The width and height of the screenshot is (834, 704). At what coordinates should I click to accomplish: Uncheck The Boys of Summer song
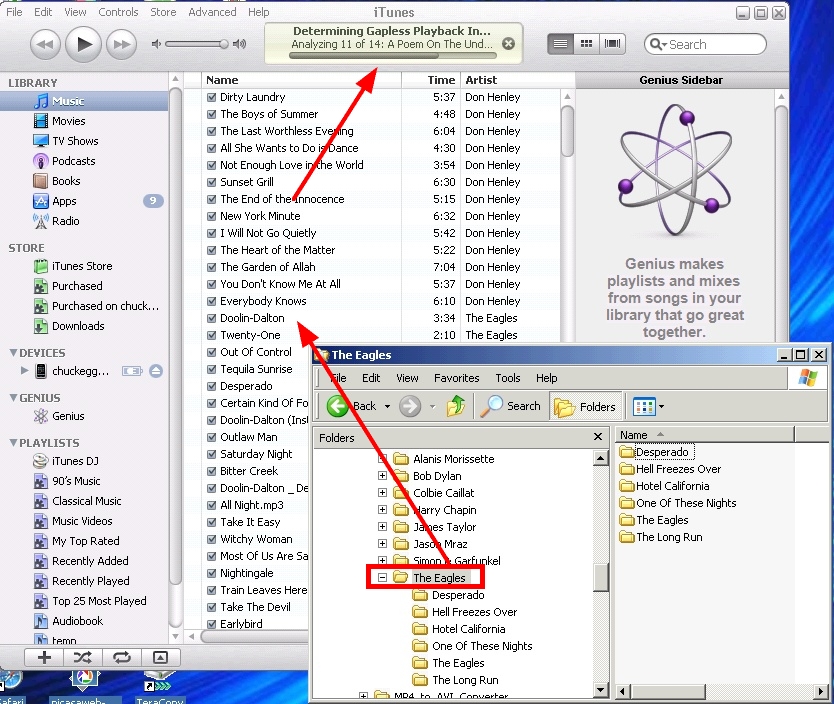(211, 114)
